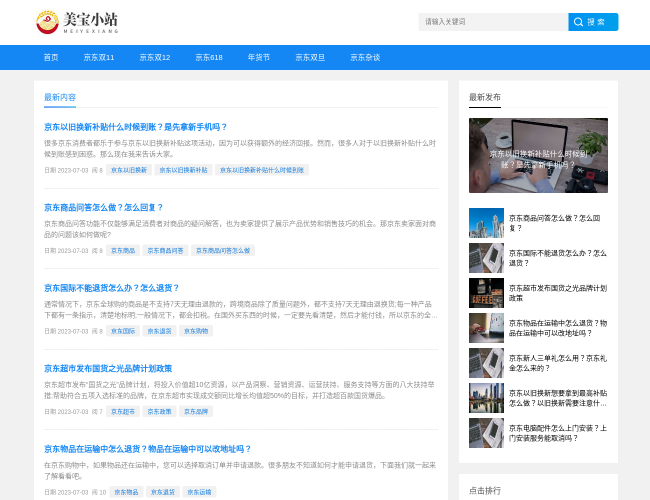This screenshot has height=500, width=650.
Task: Open sidebar link 京东新人三单礼怎么用
Action: (x=558, y=363)
